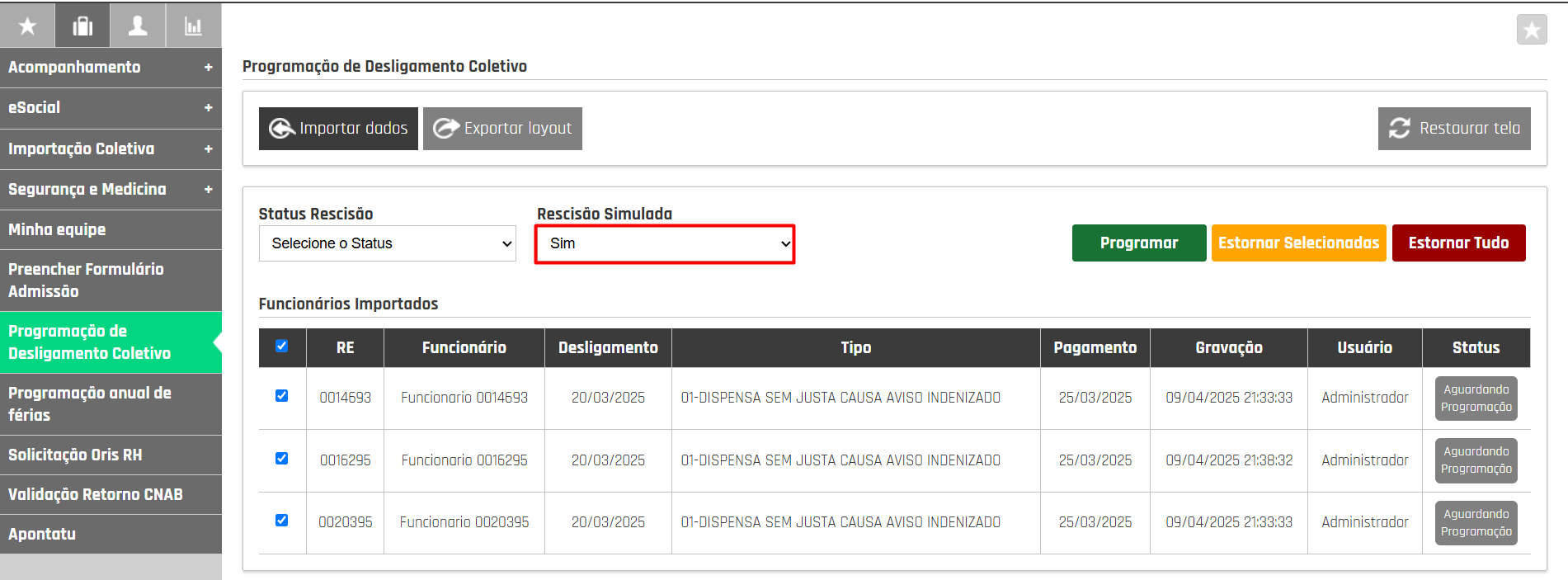Open Segurança e Medicina menu item
The width and height of the screenshot is (1568, 580).
point(111,190)
